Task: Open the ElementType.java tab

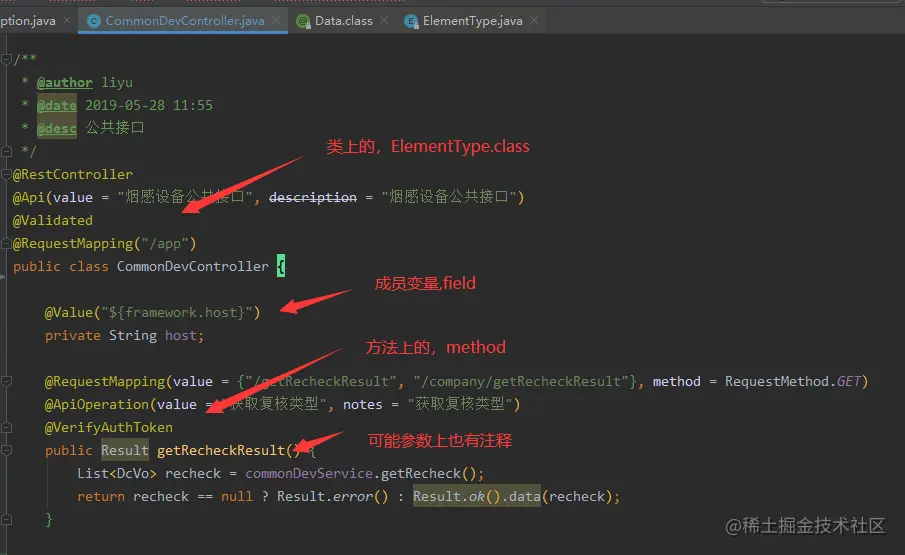Action: tap(472, 21)
